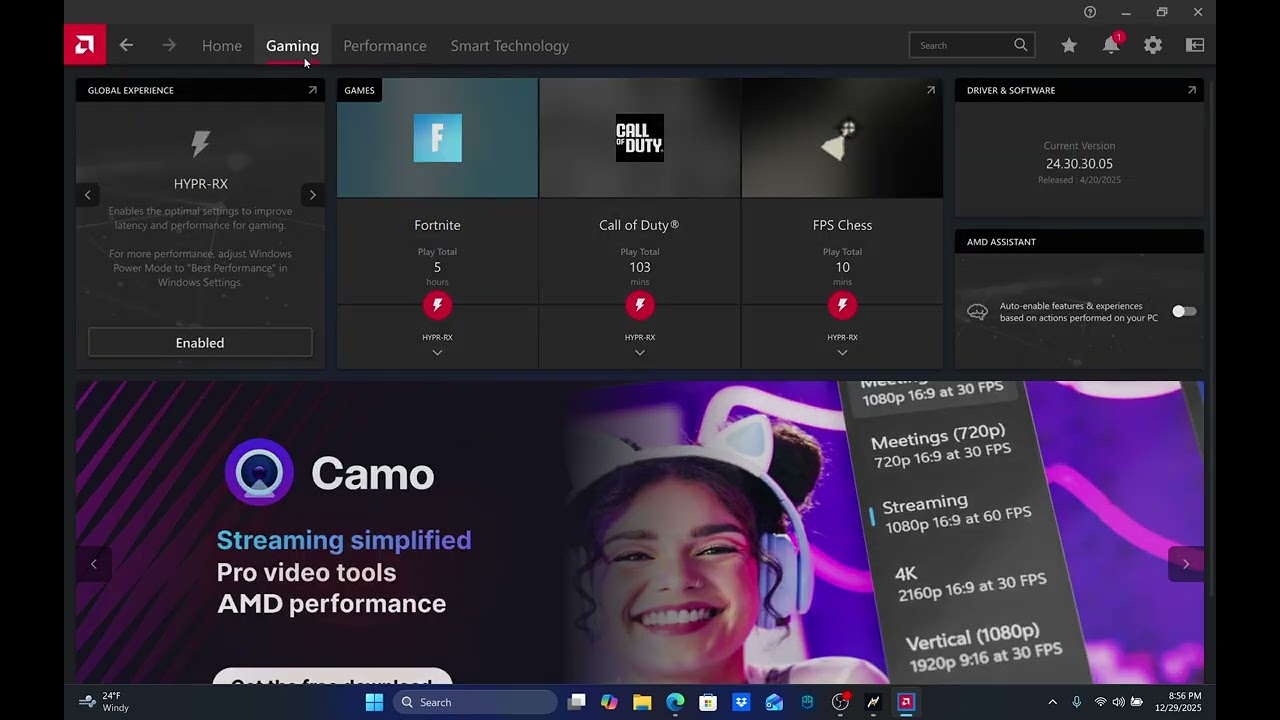Click the taskbar microphone icon
The width and height of the screenshot is (1280, 720).
coord(1076,702)
